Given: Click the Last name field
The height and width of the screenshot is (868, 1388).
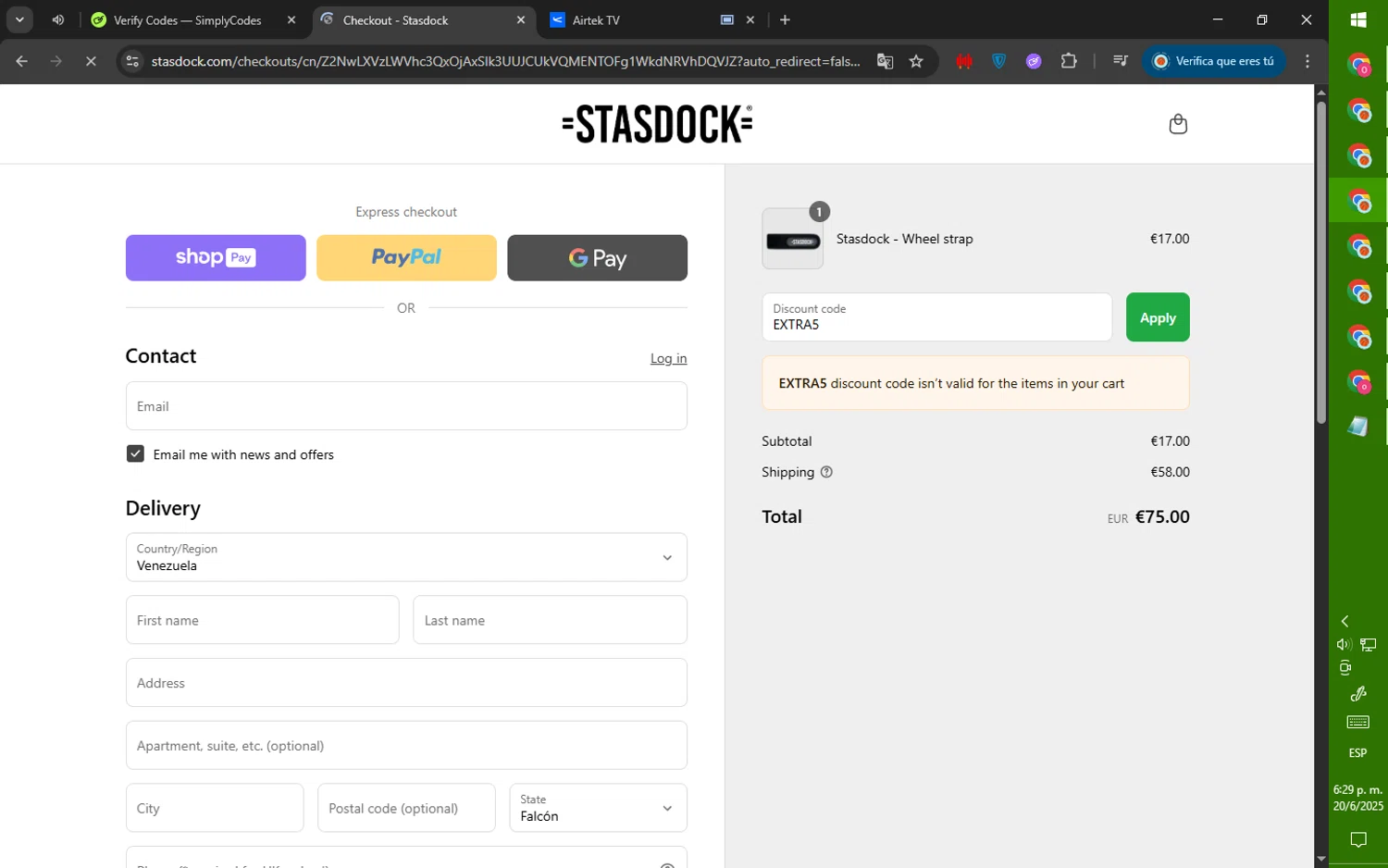Looking at the screenshot, I should [550, 620].
